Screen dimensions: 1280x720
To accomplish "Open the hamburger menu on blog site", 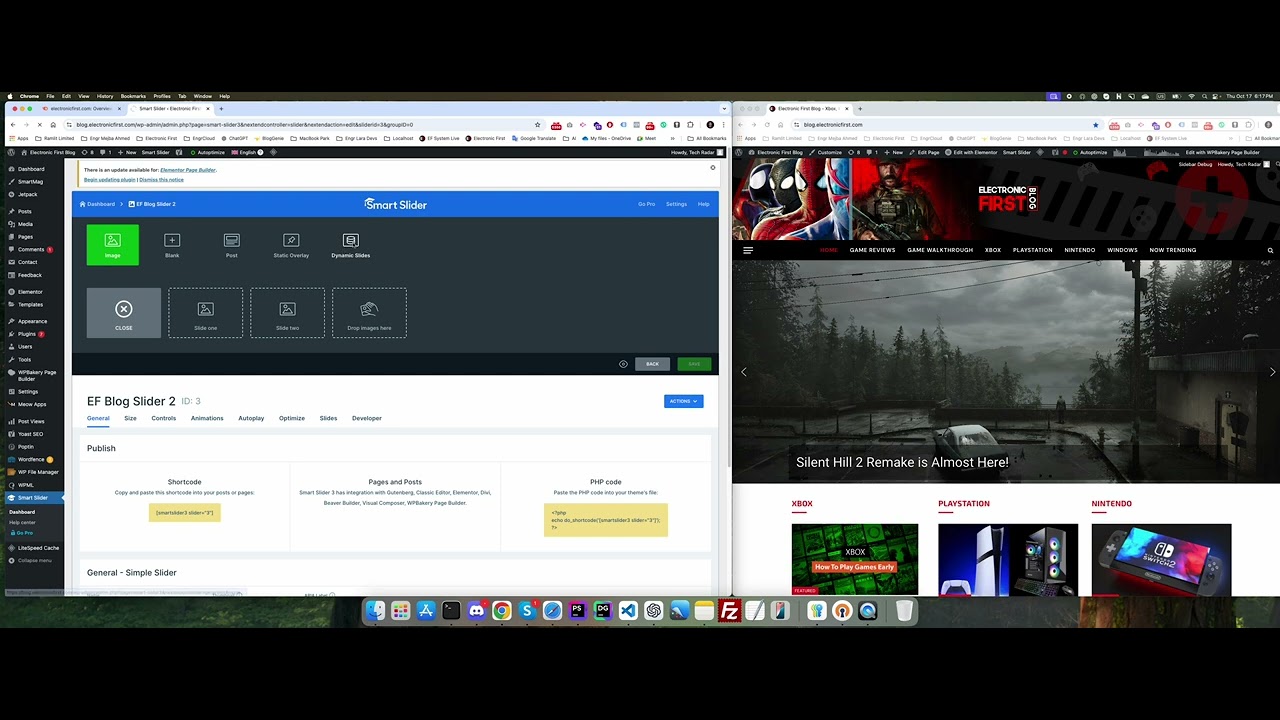I will point(747,250).
